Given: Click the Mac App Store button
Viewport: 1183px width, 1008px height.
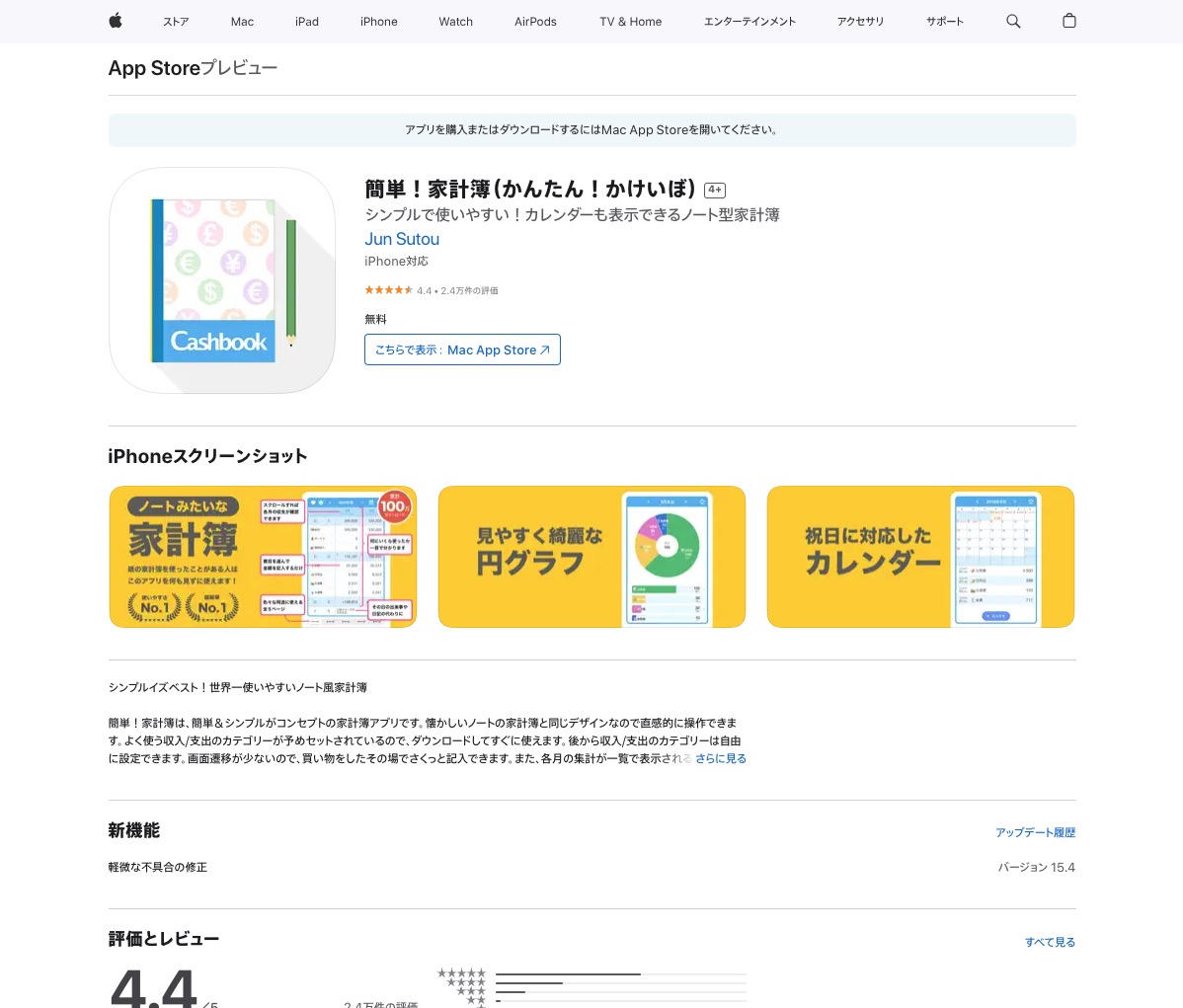Looking at the screenshot, I should coord(462,349).
